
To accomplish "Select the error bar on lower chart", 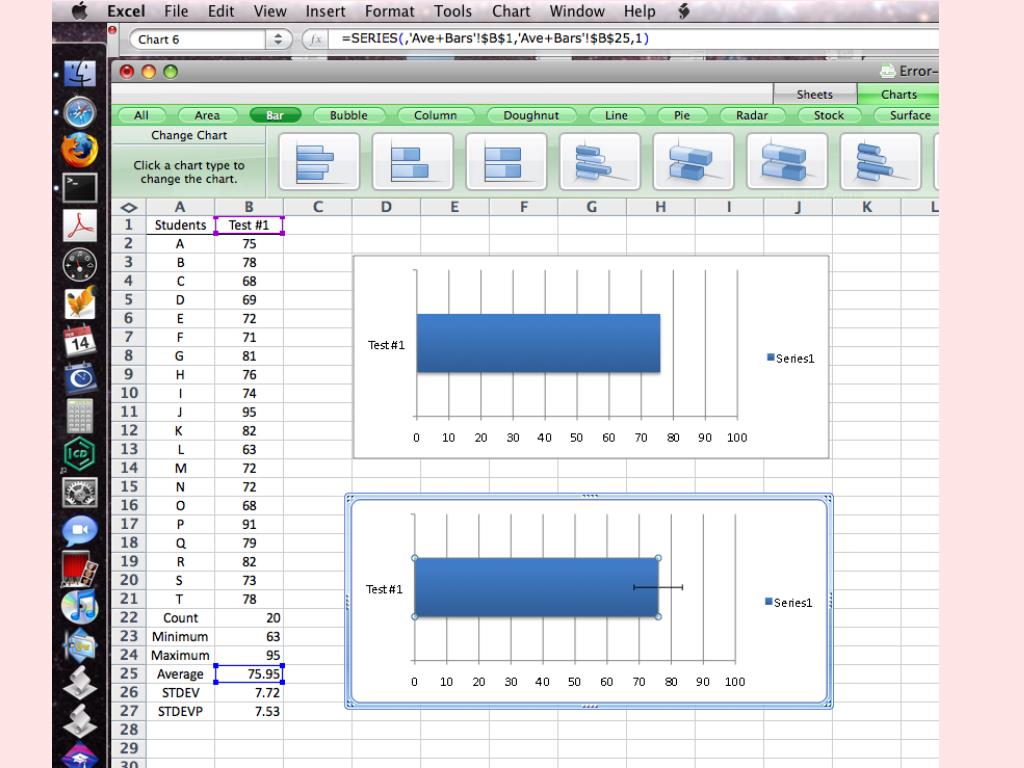I will tap(658, 587).
